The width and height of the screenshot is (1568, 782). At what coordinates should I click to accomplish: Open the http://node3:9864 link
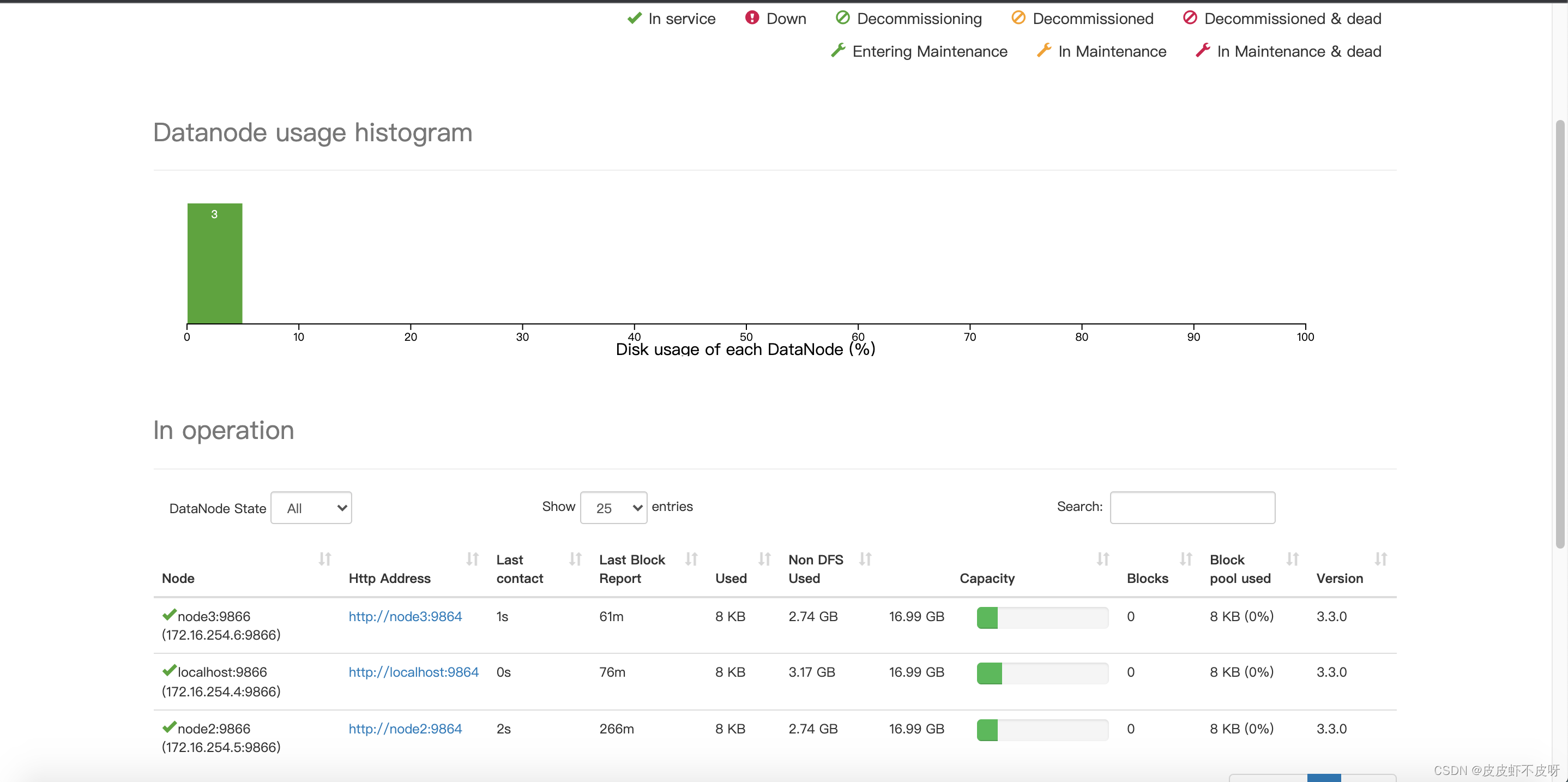coord(406,617)
